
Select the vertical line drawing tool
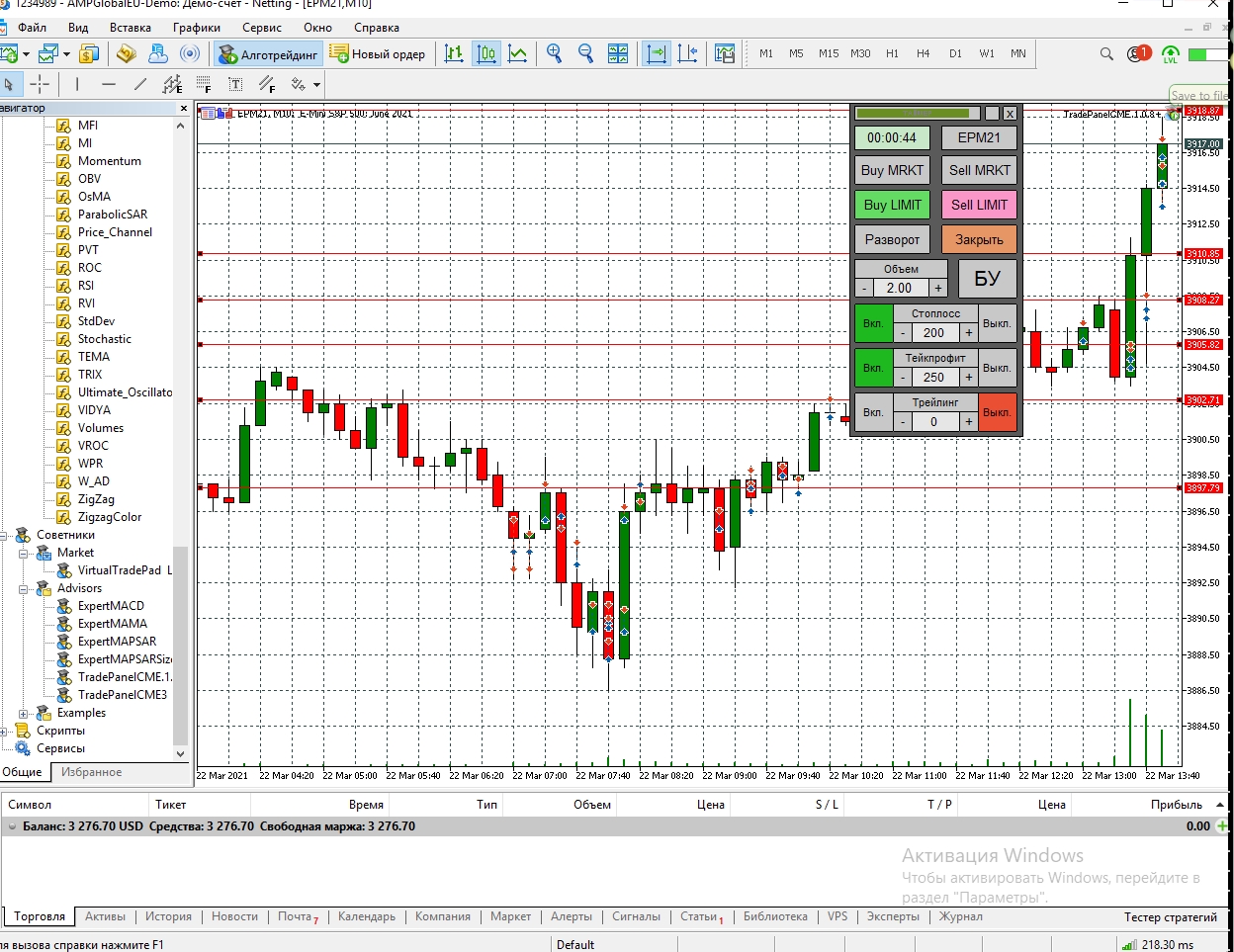click(77, 84)
